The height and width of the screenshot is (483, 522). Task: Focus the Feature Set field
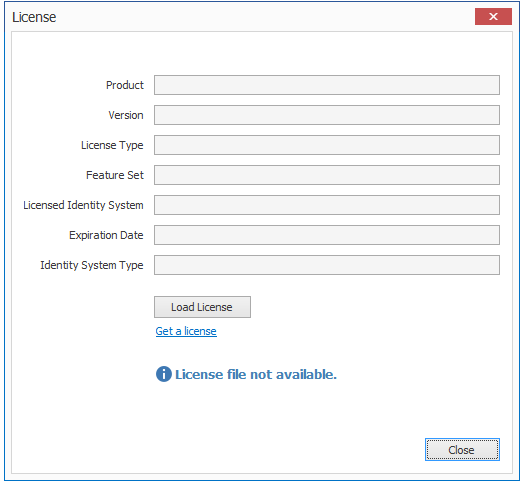327,175
